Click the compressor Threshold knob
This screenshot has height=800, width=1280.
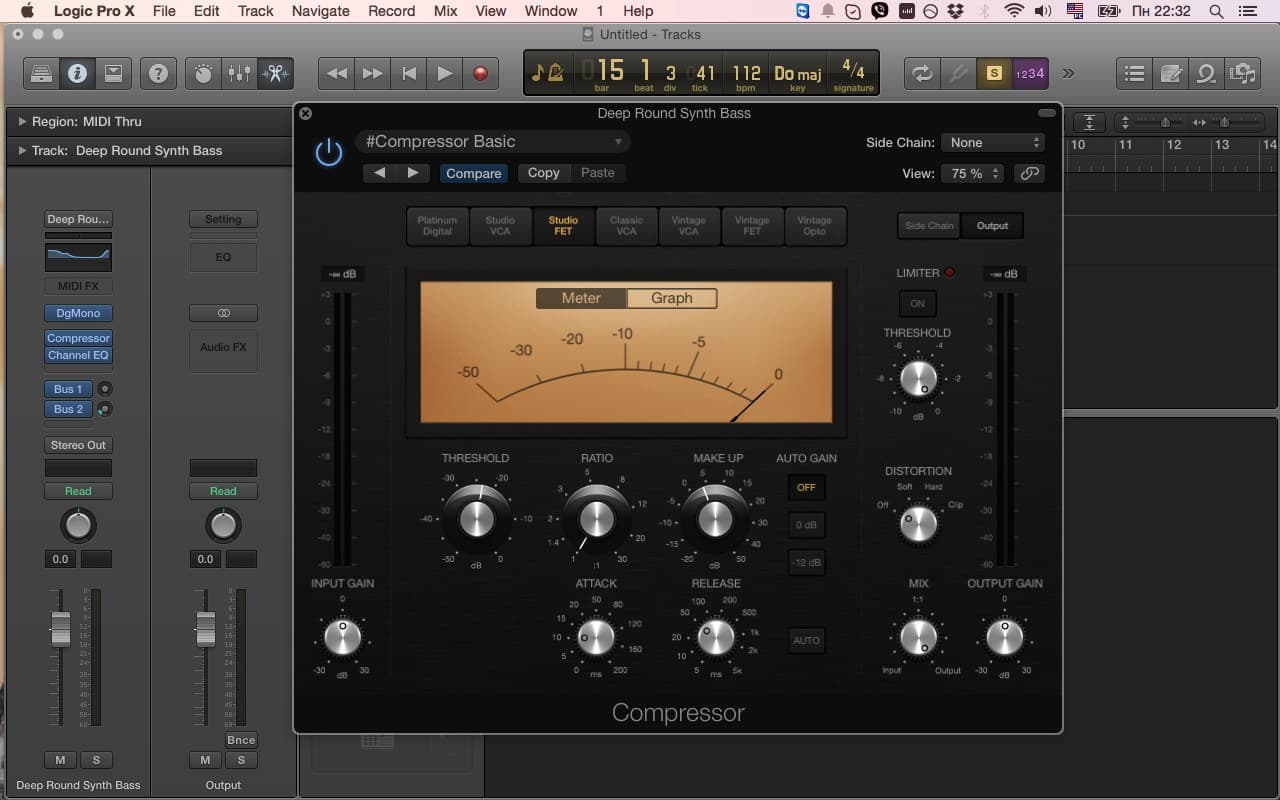coord(477,519)
